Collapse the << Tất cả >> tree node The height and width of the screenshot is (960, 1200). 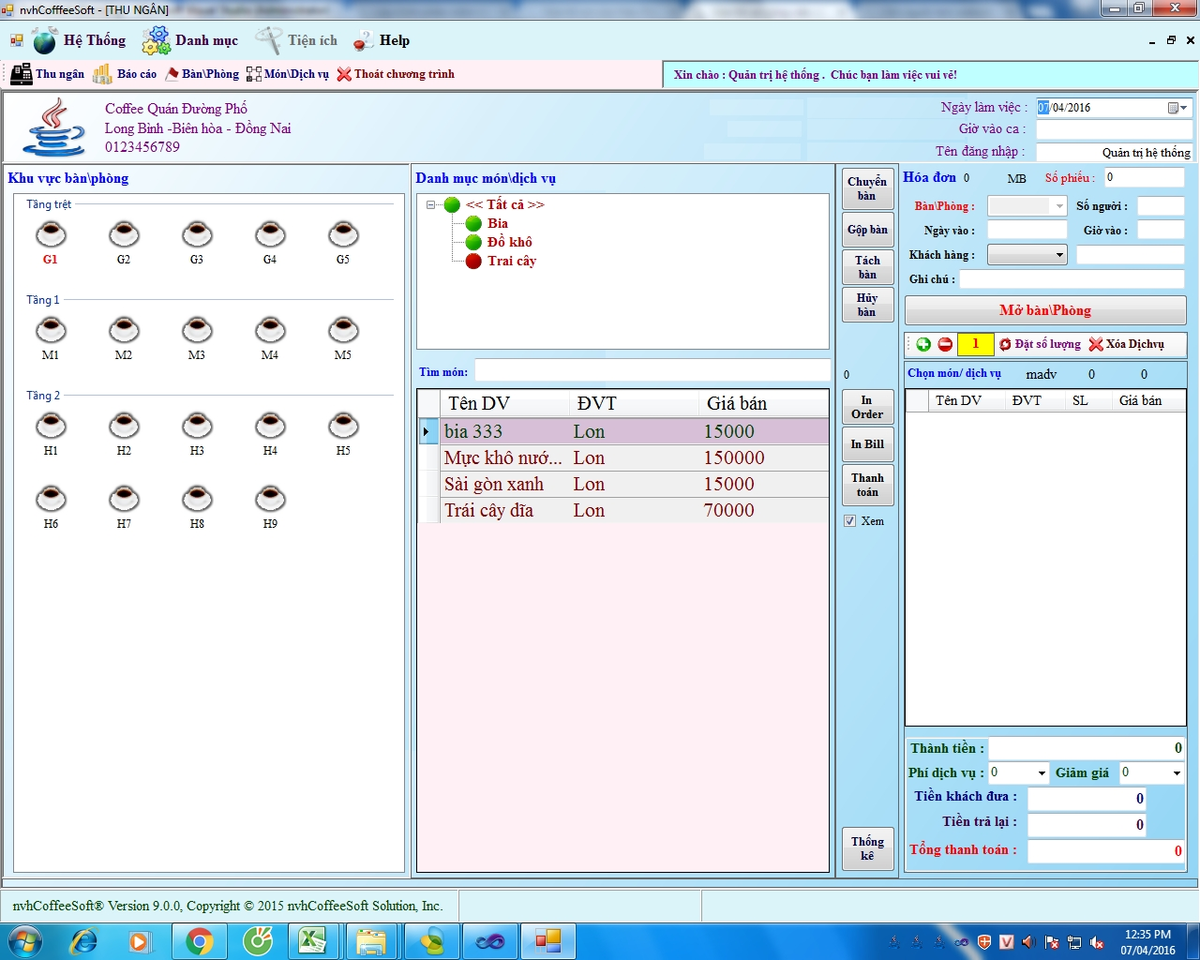click(x=430, y=205)
